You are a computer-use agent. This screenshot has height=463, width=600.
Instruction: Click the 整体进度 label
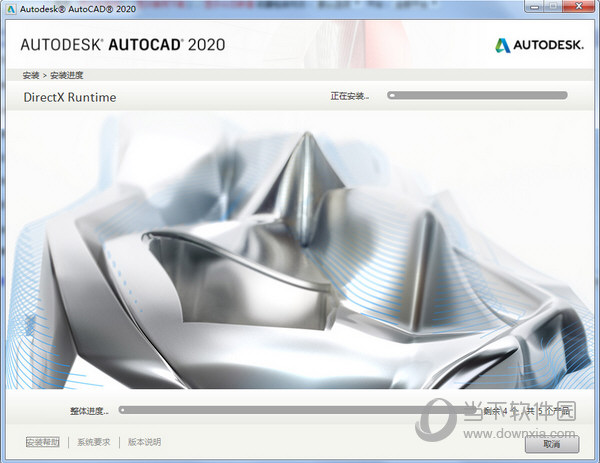pos(90,410)
